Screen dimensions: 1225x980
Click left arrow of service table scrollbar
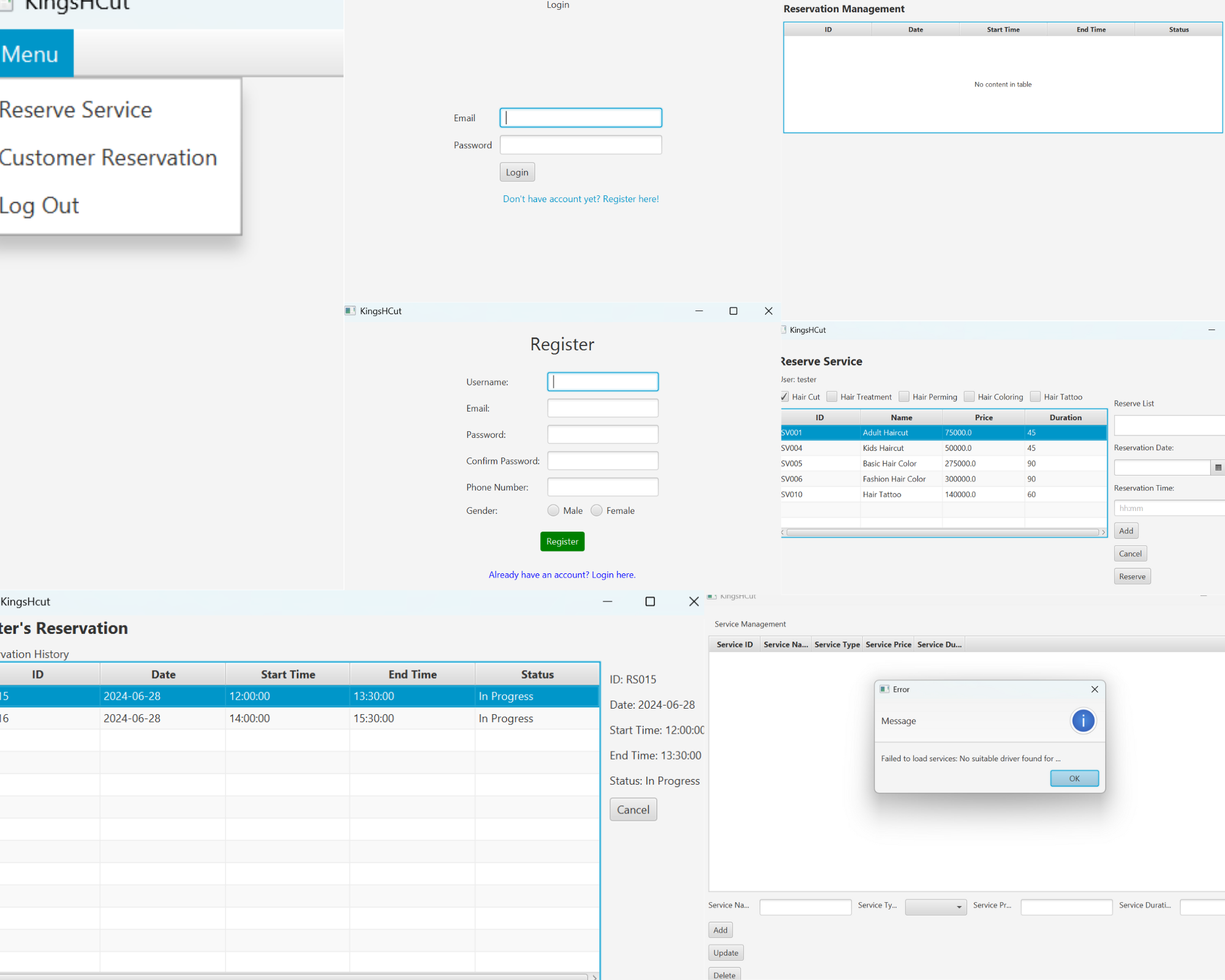point(783,532)
